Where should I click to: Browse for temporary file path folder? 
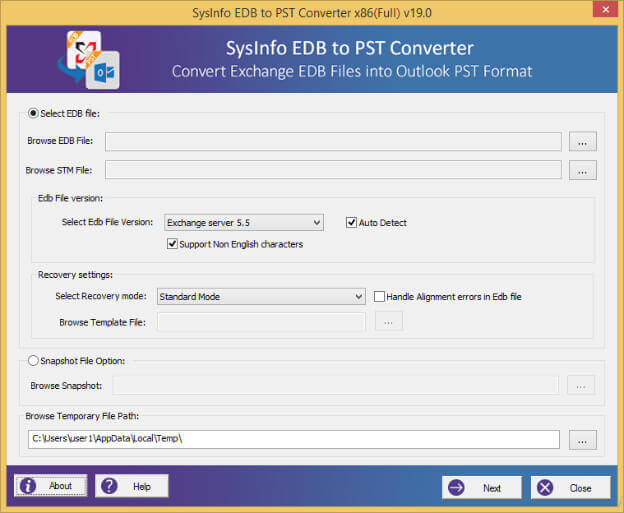[583, 440]
